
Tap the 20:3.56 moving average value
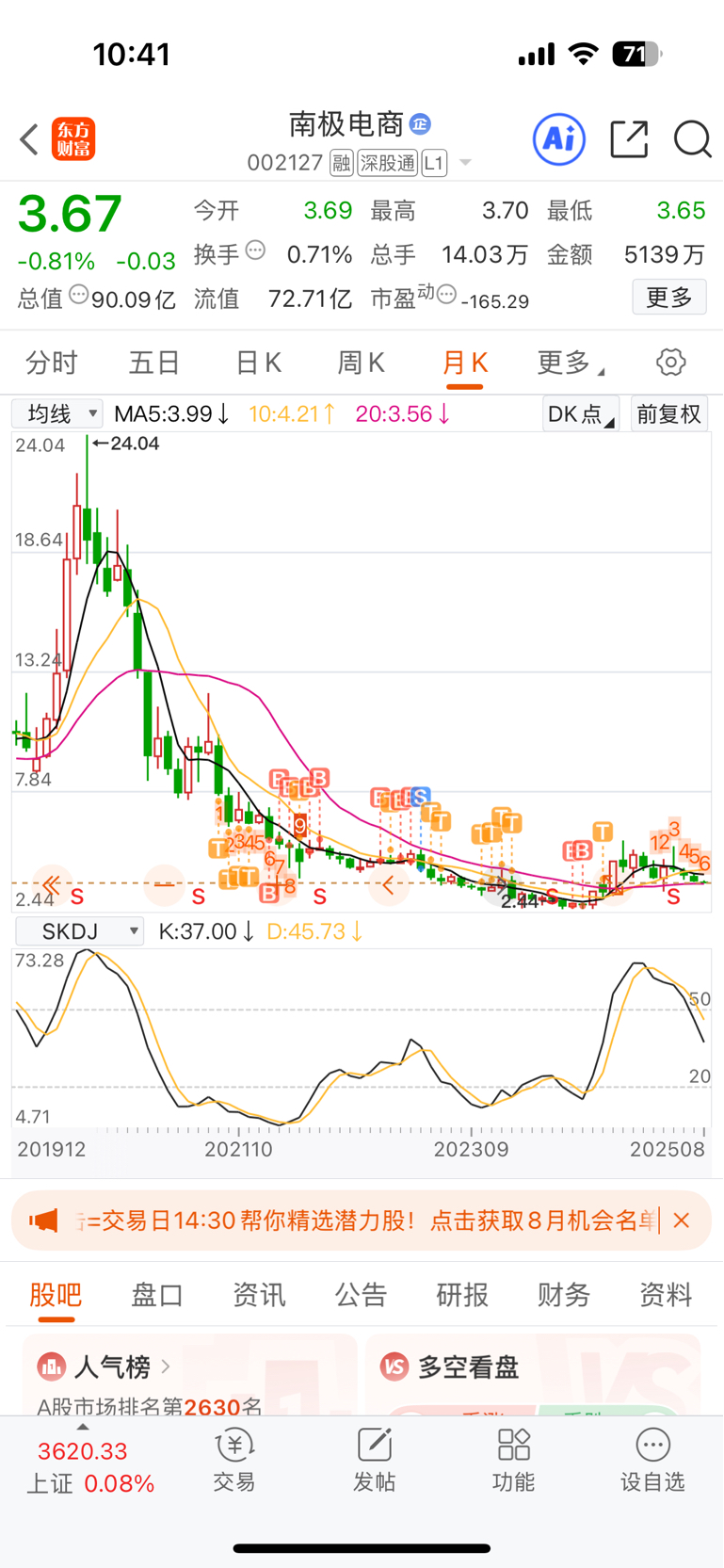[x=403, y=414]
